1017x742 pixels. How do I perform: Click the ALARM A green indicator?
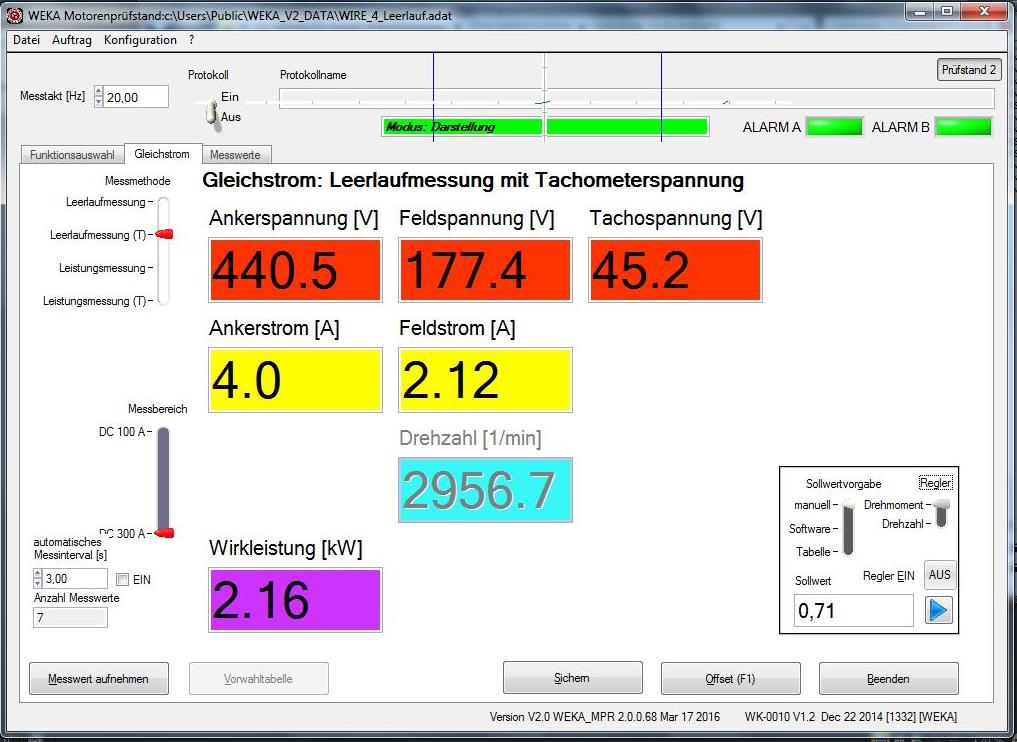pyautogui.click(x=834, y=127)
